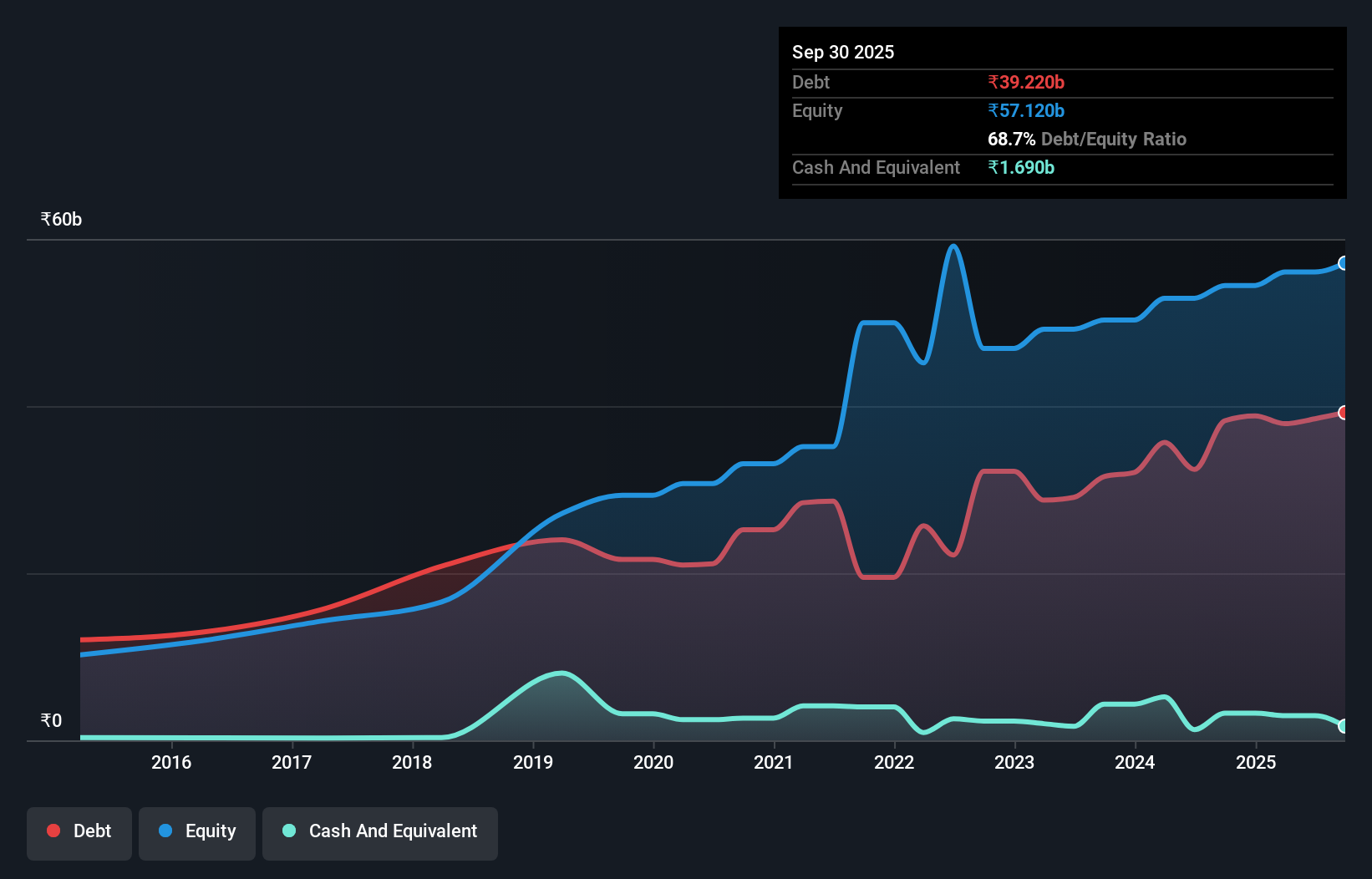Click the Equity peak point in mid-2022
1372x879 pixels.
point(953,246)
